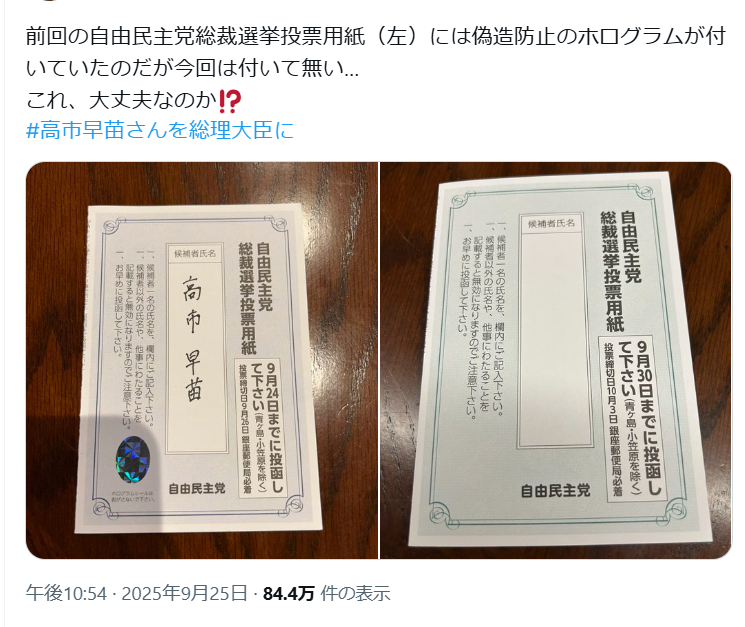Click the 午後10:54 post timestamp
Screen dimensions: 745x627
coord(66,593)
